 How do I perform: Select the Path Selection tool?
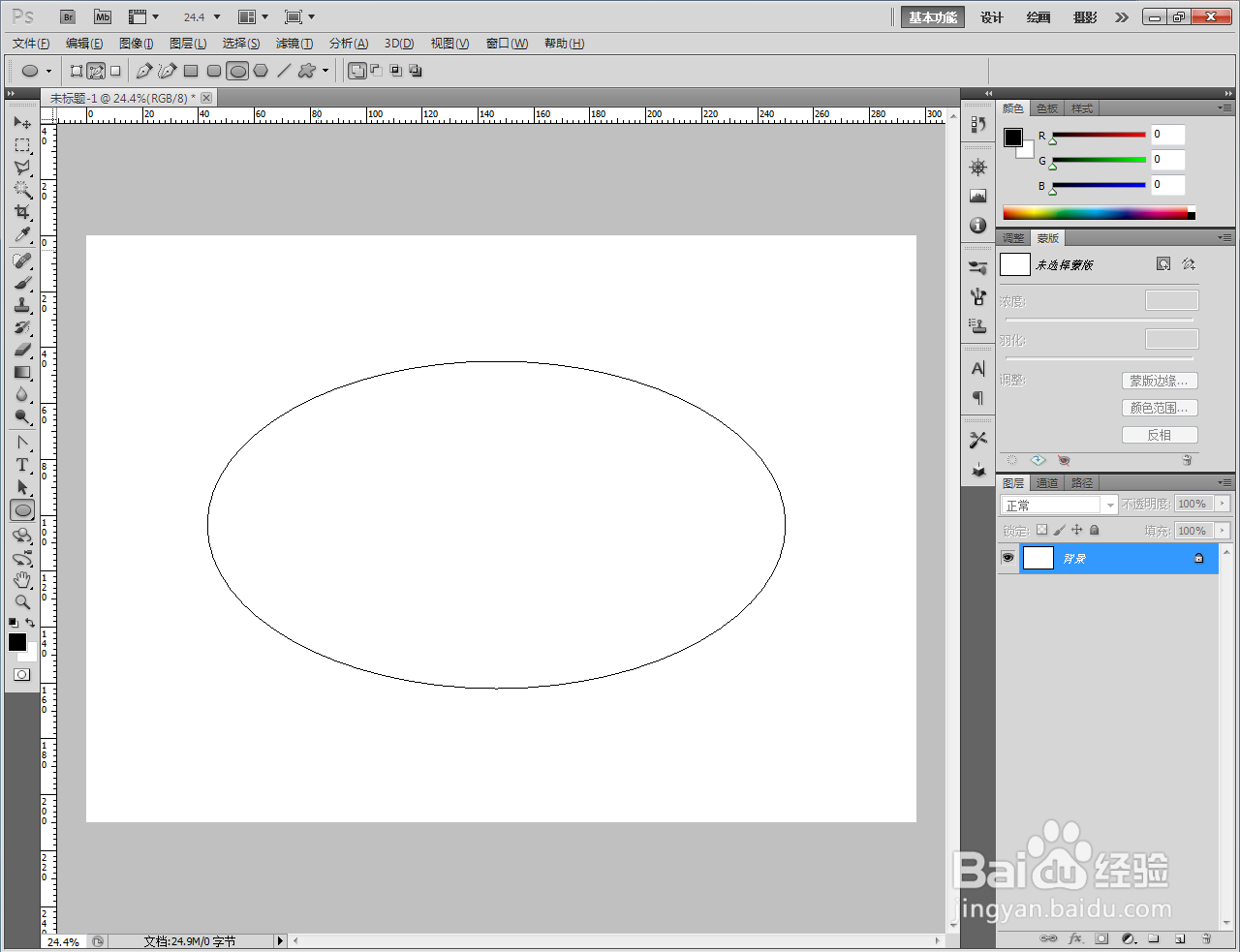tap(22, 487)
